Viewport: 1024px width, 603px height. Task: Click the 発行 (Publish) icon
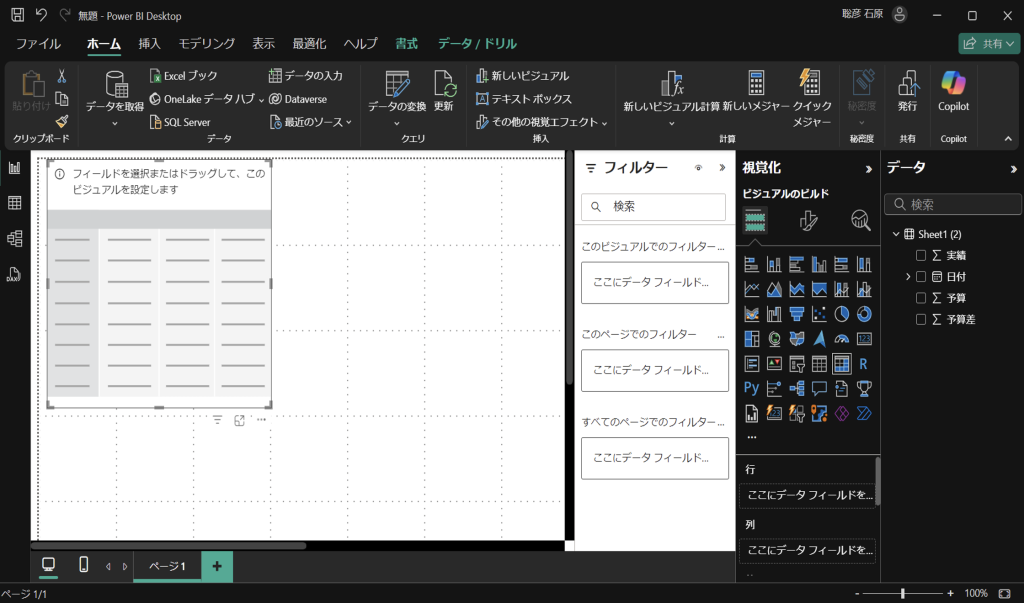(907, 85)
